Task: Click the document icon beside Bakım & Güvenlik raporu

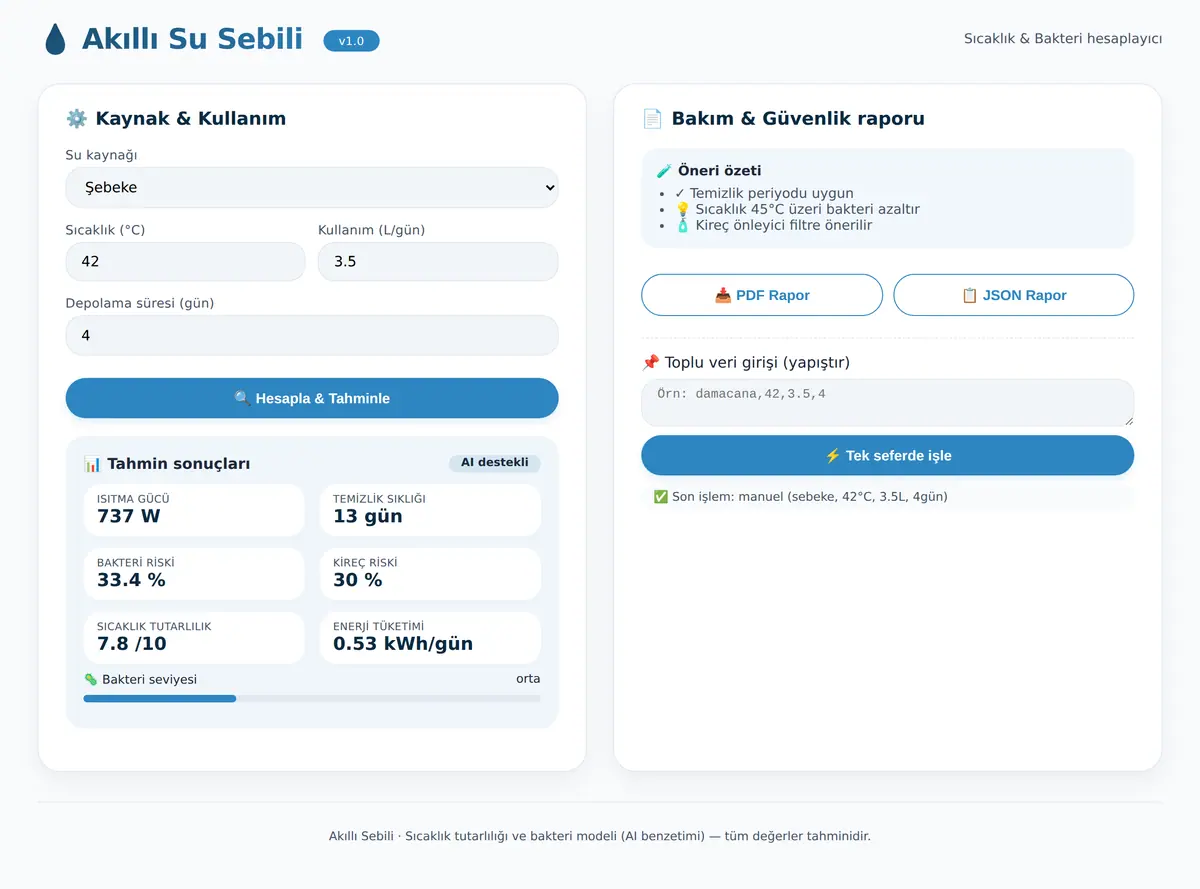Action: pos(652,119)
